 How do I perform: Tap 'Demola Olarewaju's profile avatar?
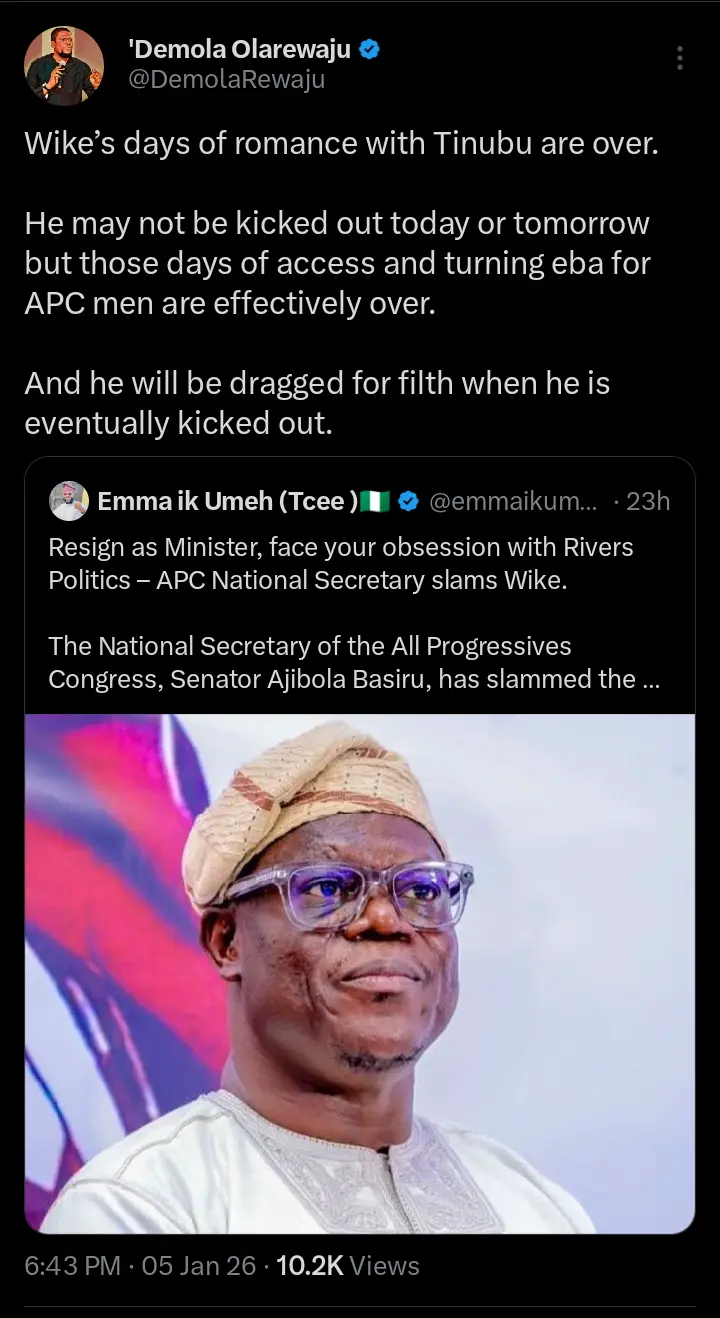pyautogui.click(x=64, y=66)
